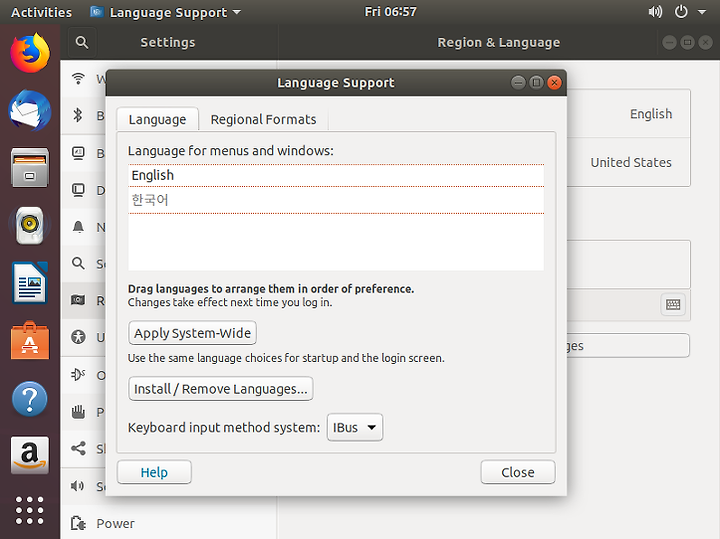Select the Online Accounts icon in sidebar
This screenshot has width=720, height=539.
point(78,375)
